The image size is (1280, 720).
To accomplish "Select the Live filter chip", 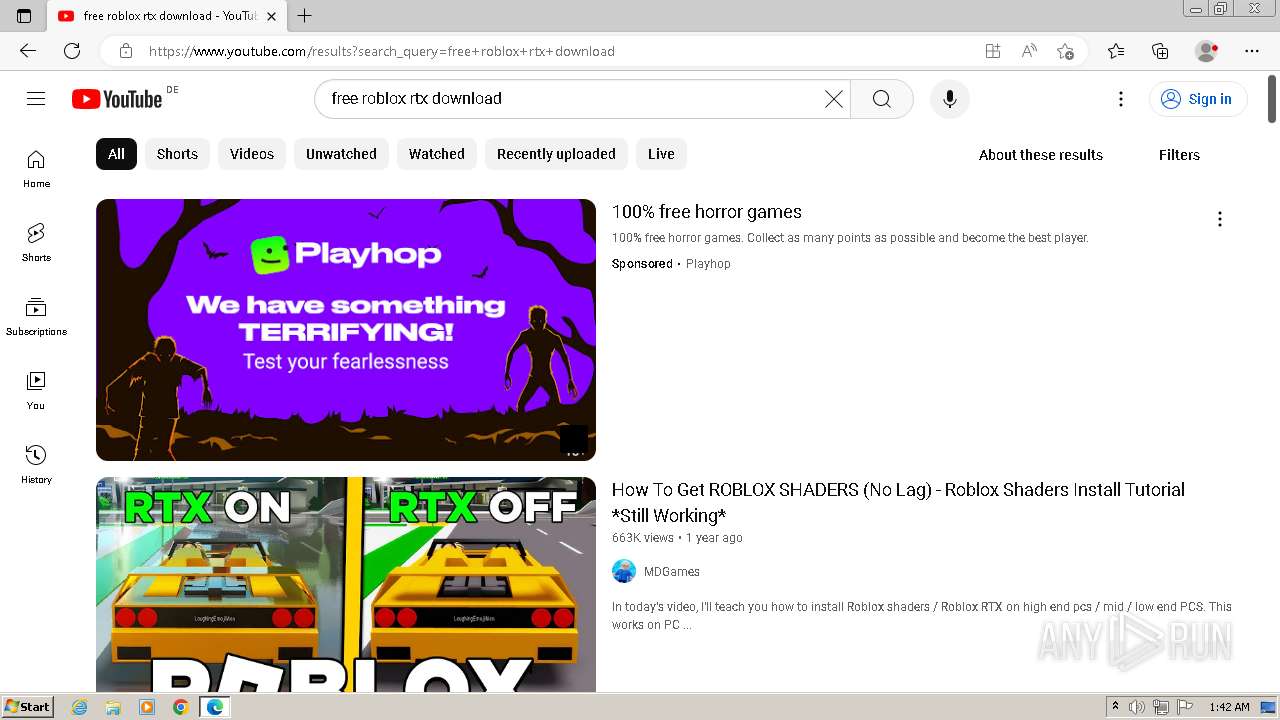I will [661, 154].
